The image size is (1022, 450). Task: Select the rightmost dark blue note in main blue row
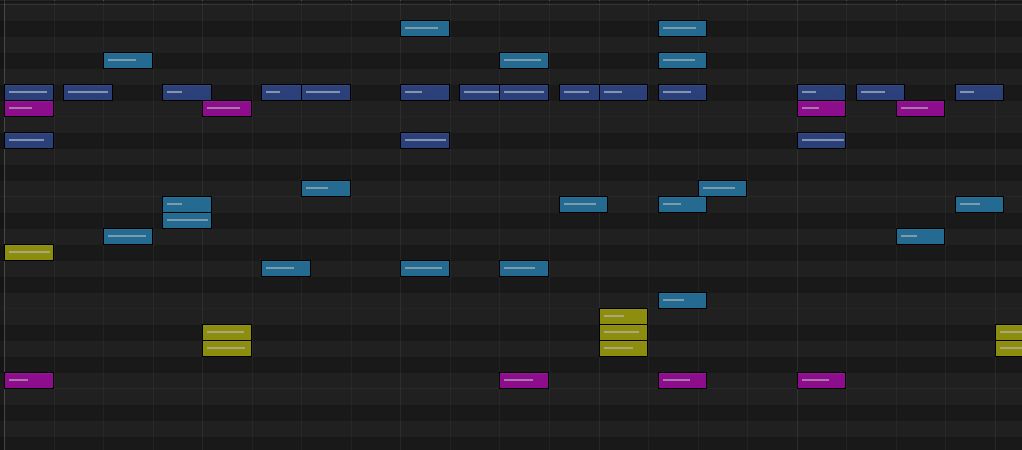[979, 92]
